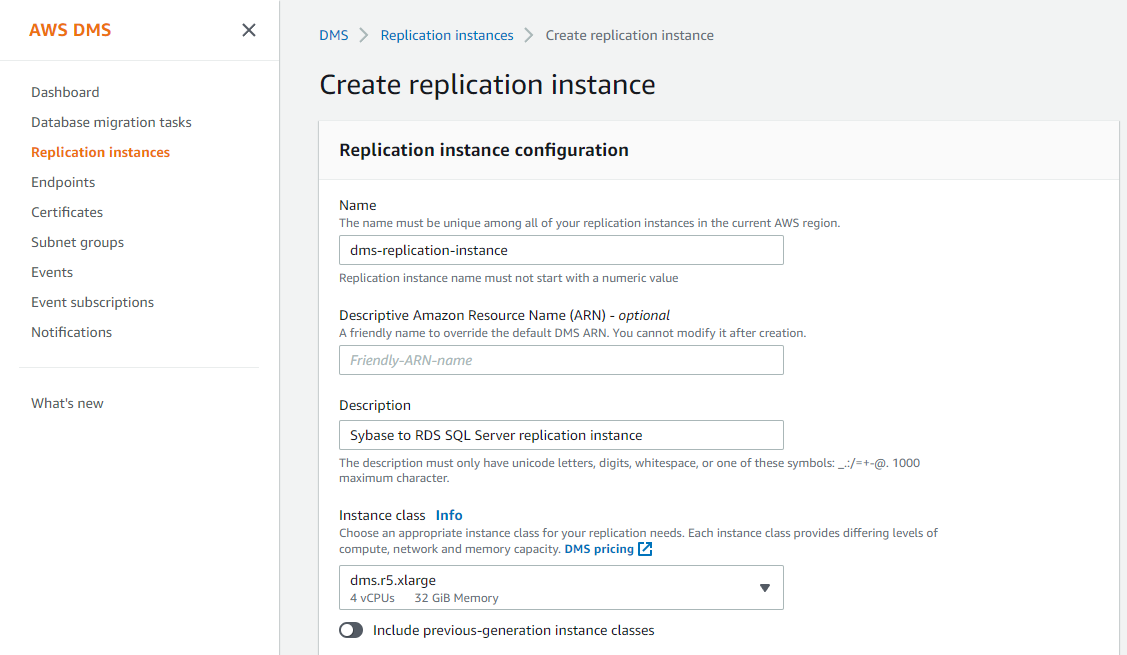This screenshot has width=1127, height=655.
Task: Open the What's new link
Action: tap(67, 403)
